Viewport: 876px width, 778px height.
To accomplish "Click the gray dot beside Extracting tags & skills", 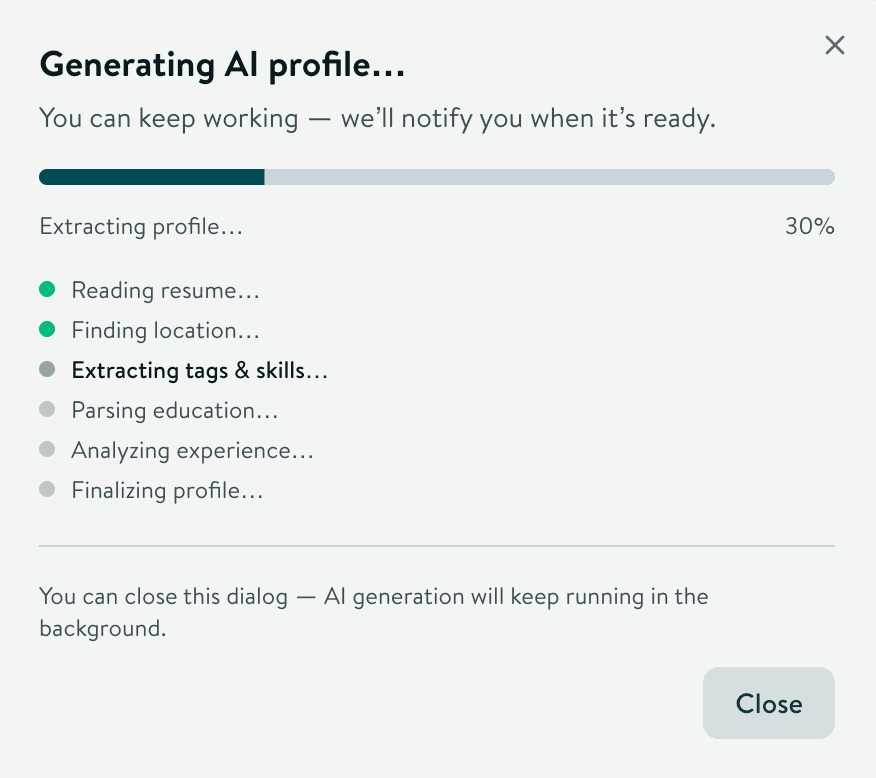I will [x=47, y=369].
